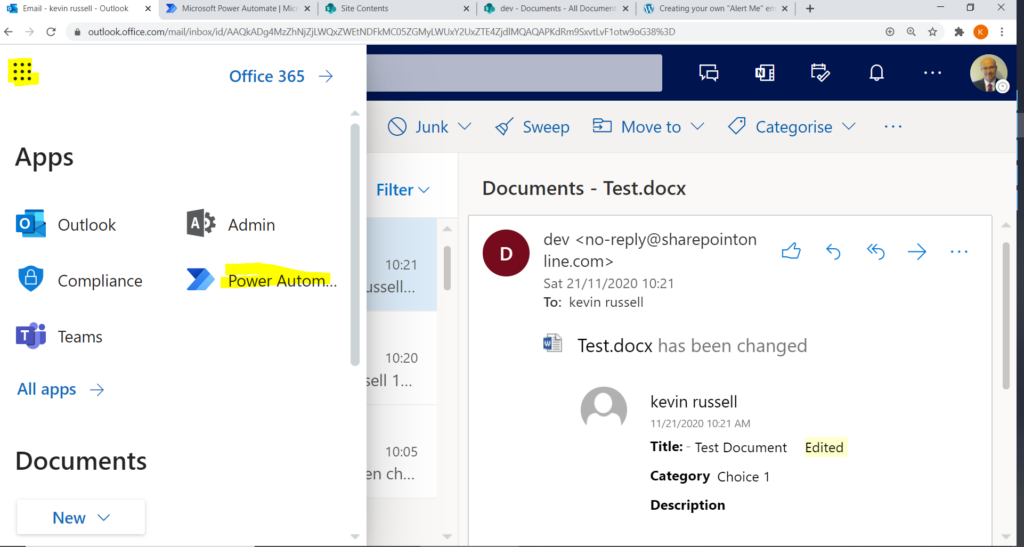Screen dimensions: 1024x547
Task: Open more message actions ellipsis
Action: (959, 251)
